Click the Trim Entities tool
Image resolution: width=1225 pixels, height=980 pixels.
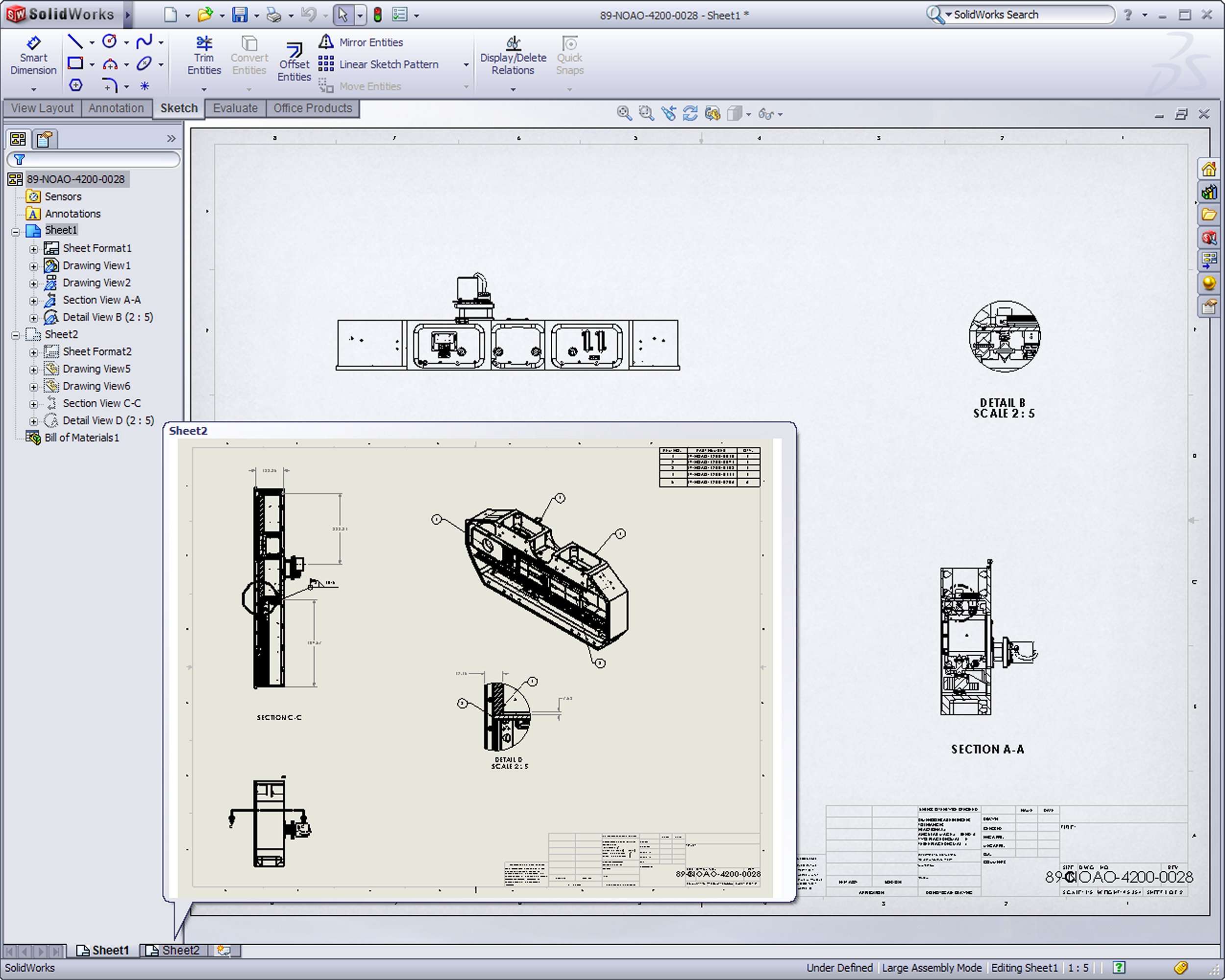(204, 56)
